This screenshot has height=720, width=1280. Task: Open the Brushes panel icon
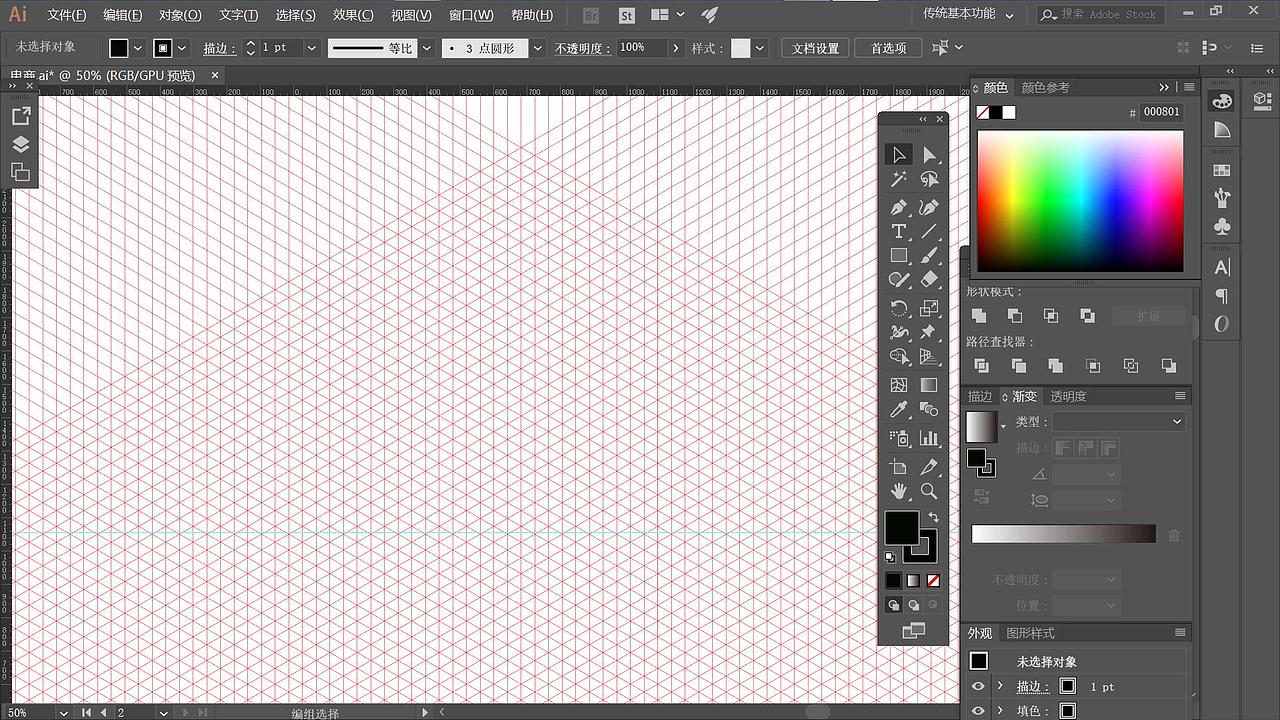1221,197
